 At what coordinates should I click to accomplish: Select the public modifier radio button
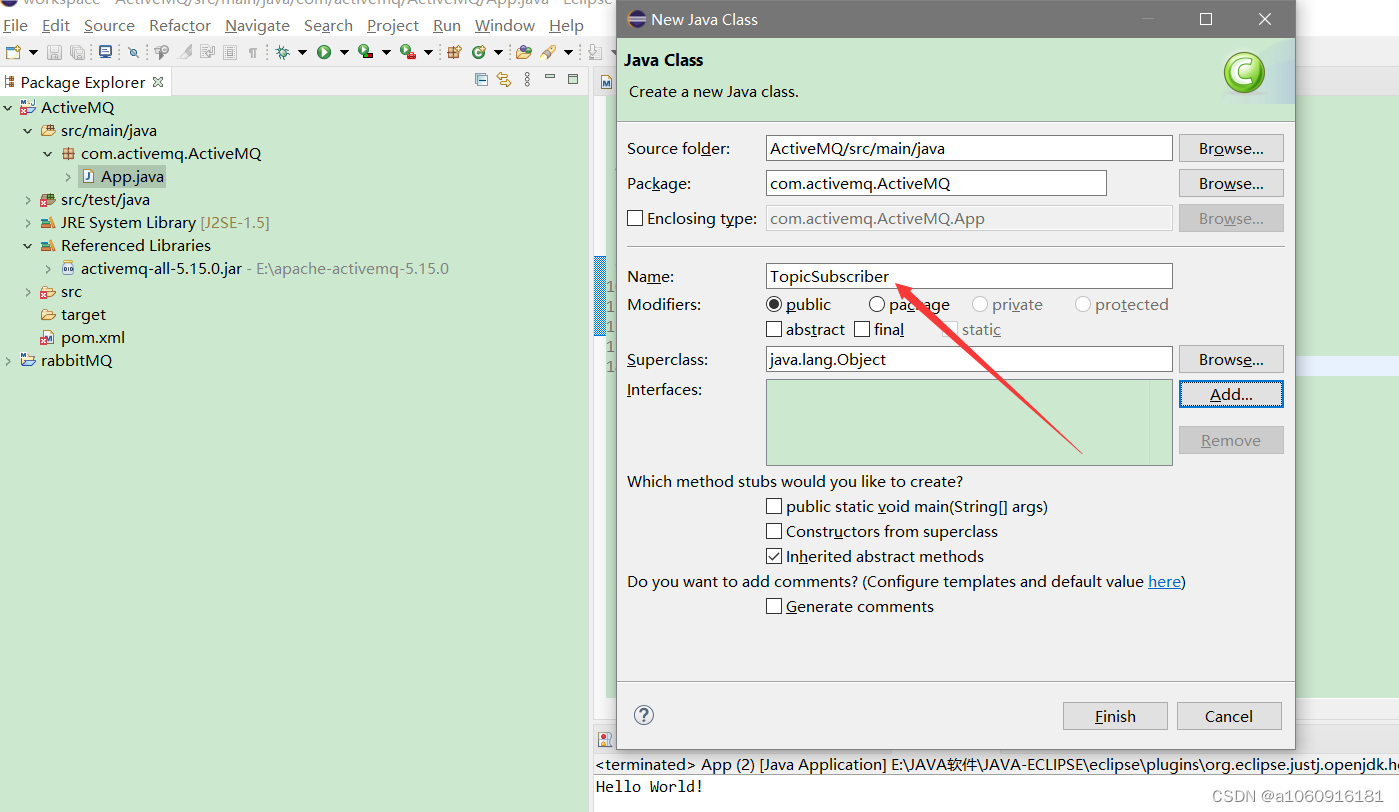coord(774,304)
